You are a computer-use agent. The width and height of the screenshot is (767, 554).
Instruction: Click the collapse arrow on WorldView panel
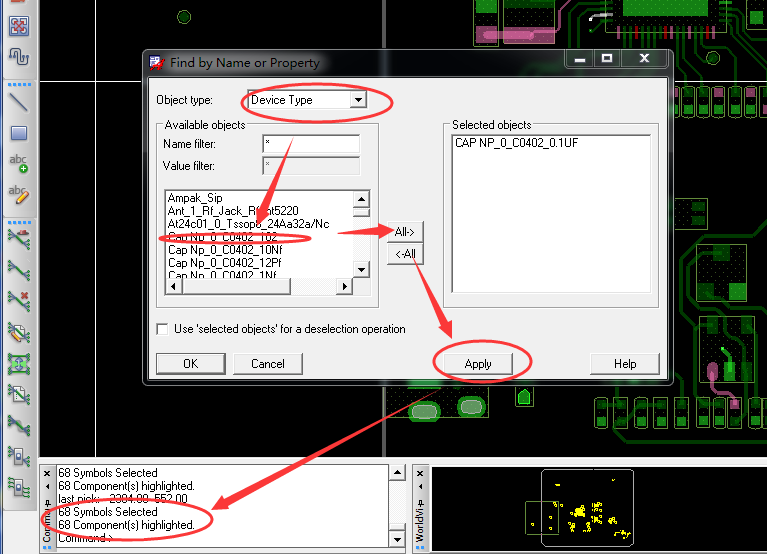click(420, 487)
